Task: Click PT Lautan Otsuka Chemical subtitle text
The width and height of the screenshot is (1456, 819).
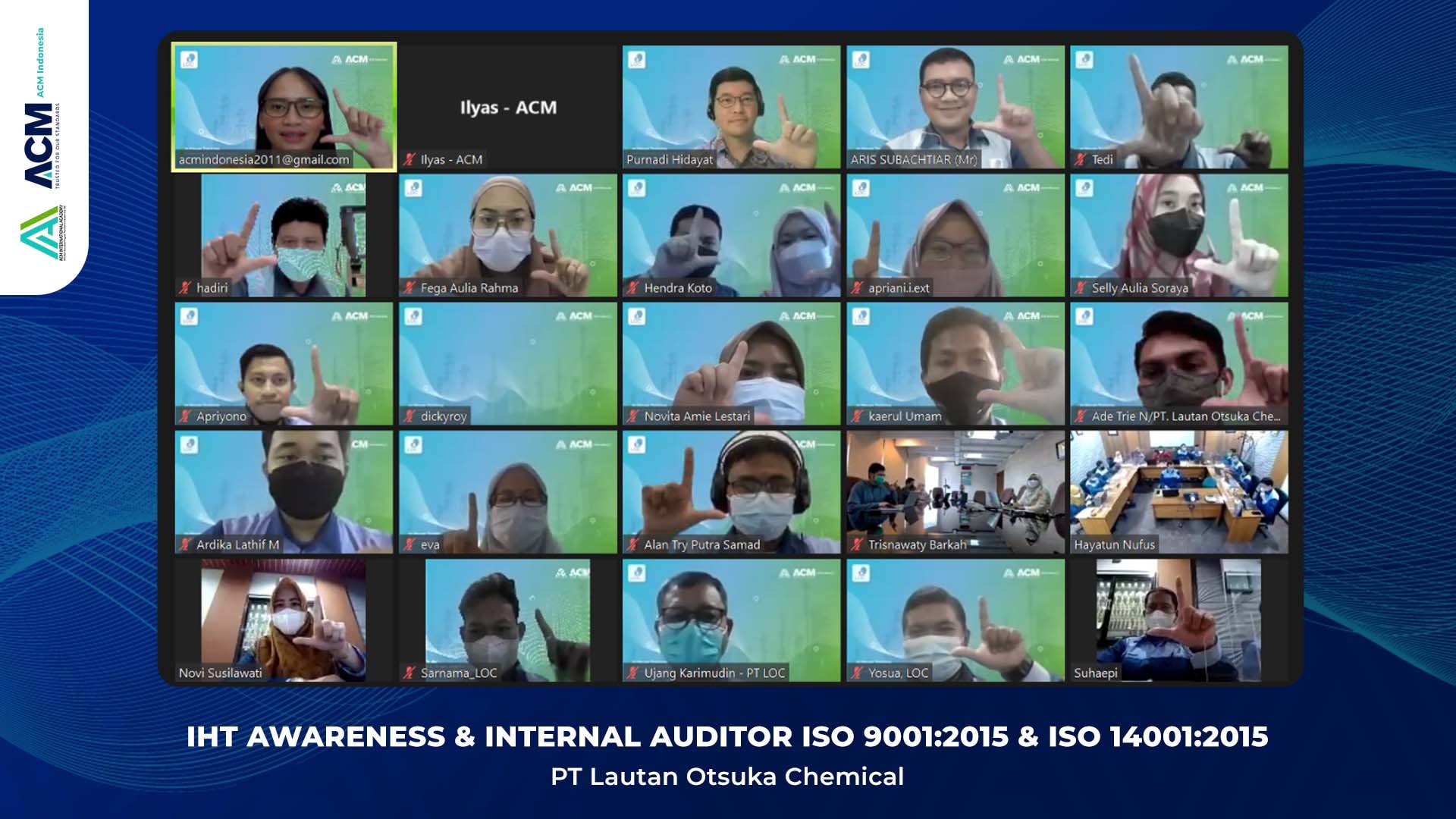Action: tap(727, 777)
